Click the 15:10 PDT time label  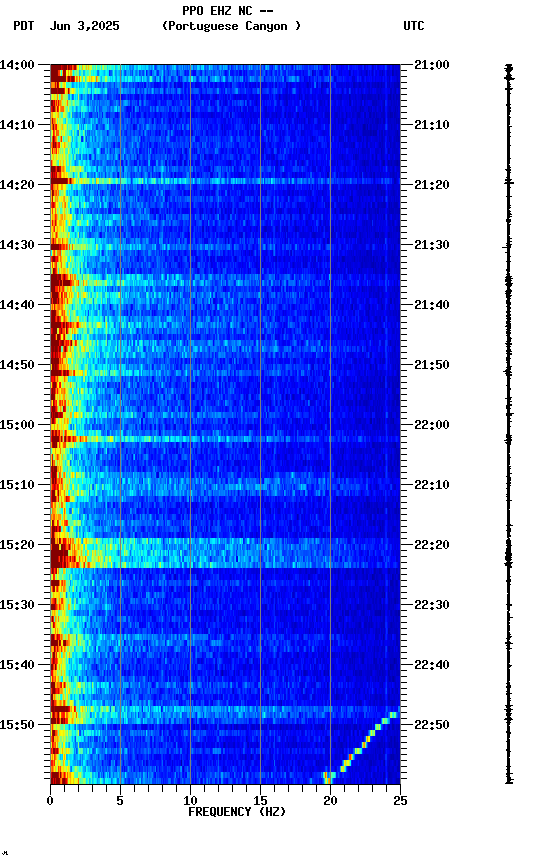click(17, 485)
